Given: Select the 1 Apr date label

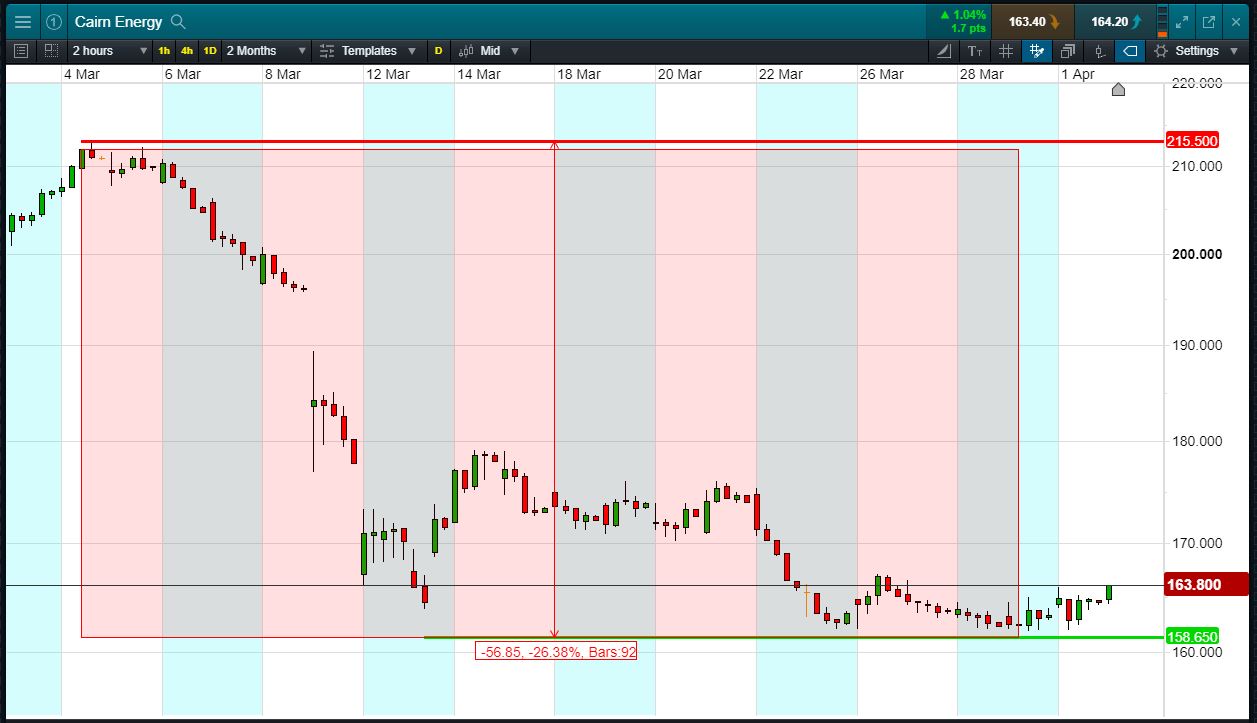Looking at the screenshot, I should 1078,74.
